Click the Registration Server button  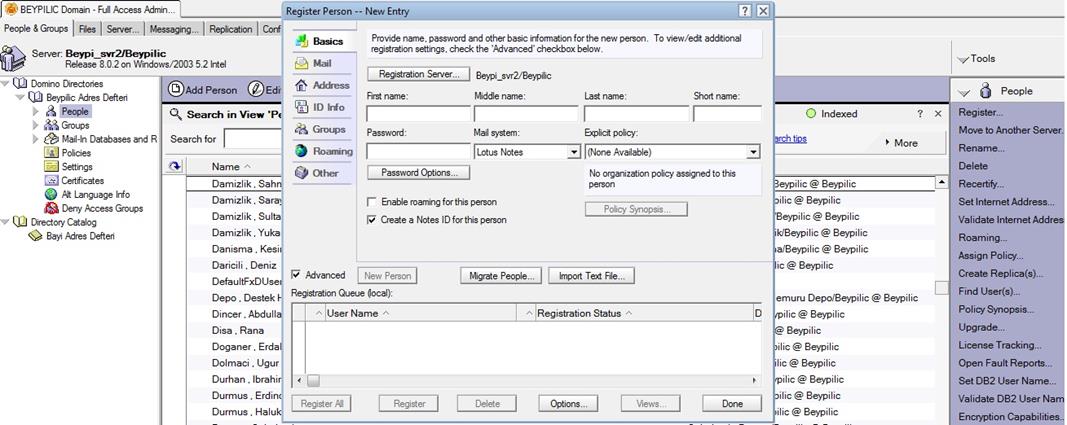[x=418, y=74]
